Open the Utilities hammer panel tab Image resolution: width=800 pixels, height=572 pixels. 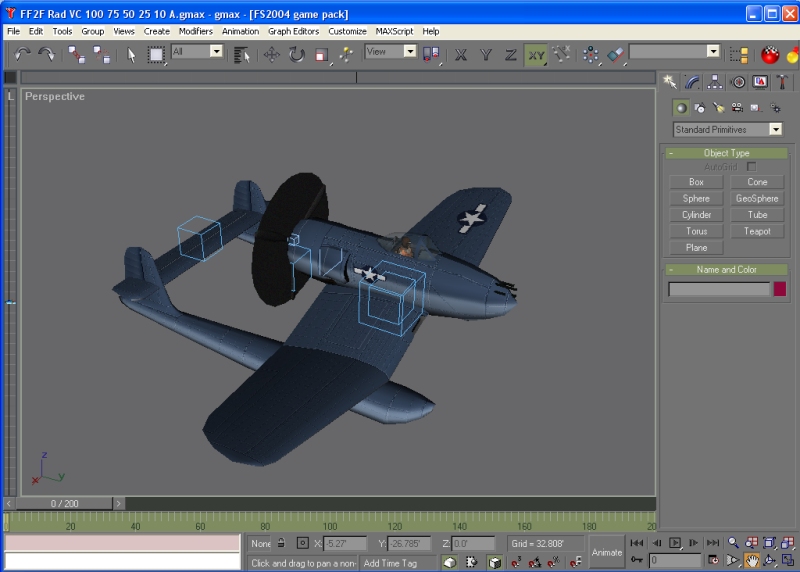(782, 81)
